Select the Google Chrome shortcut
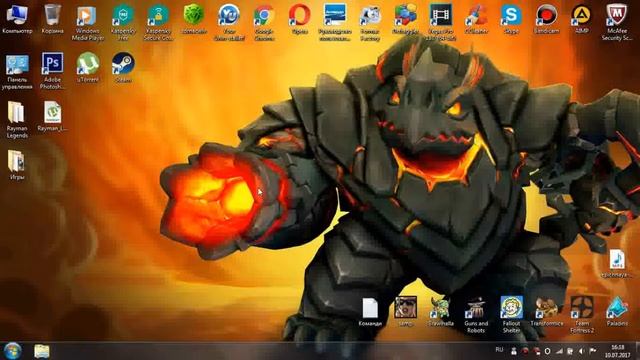Viewport: 640px width, 360px height. click(264, 22)
